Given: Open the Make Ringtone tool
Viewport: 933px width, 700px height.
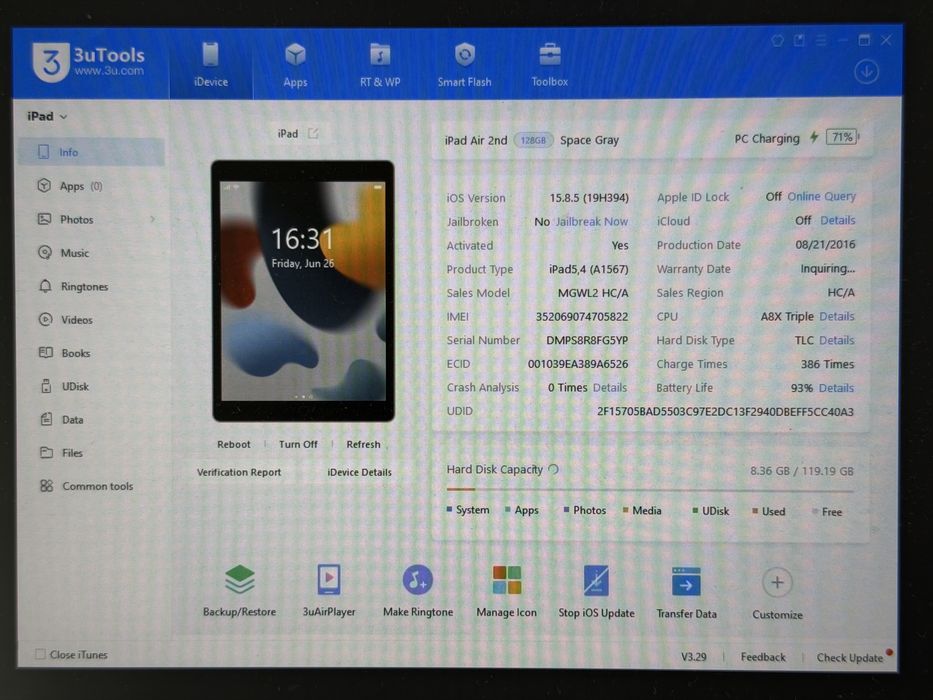Looking at the screenshot, I should pos(418,590).
